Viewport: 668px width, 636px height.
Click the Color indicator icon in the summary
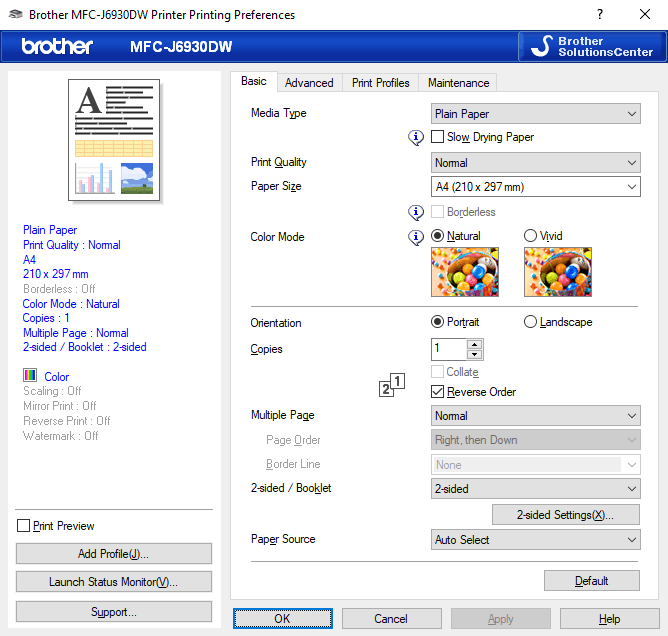tap(30, 375)
